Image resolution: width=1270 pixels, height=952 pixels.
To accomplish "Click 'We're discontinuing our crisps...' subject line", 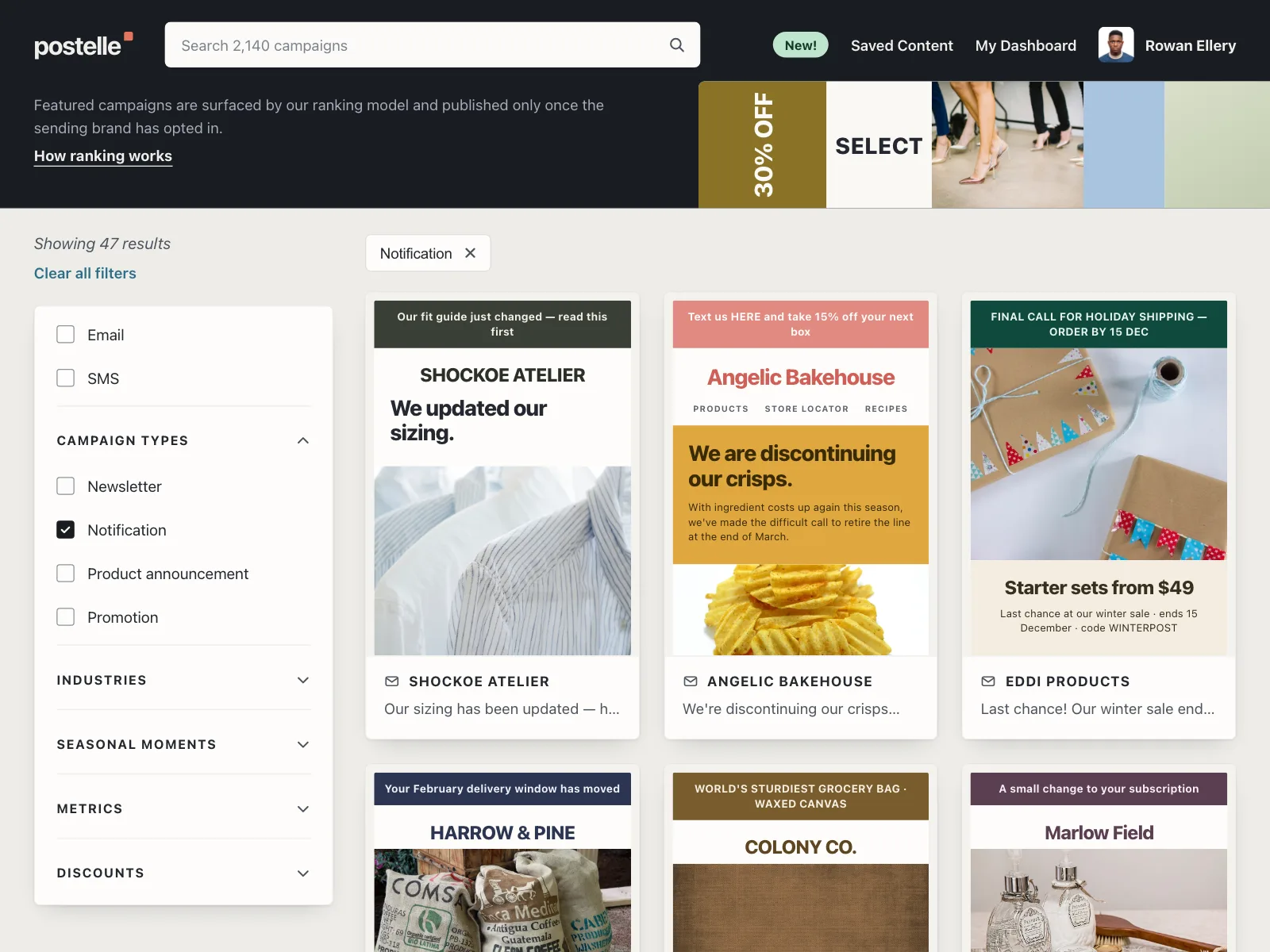I will pos(791,709).
